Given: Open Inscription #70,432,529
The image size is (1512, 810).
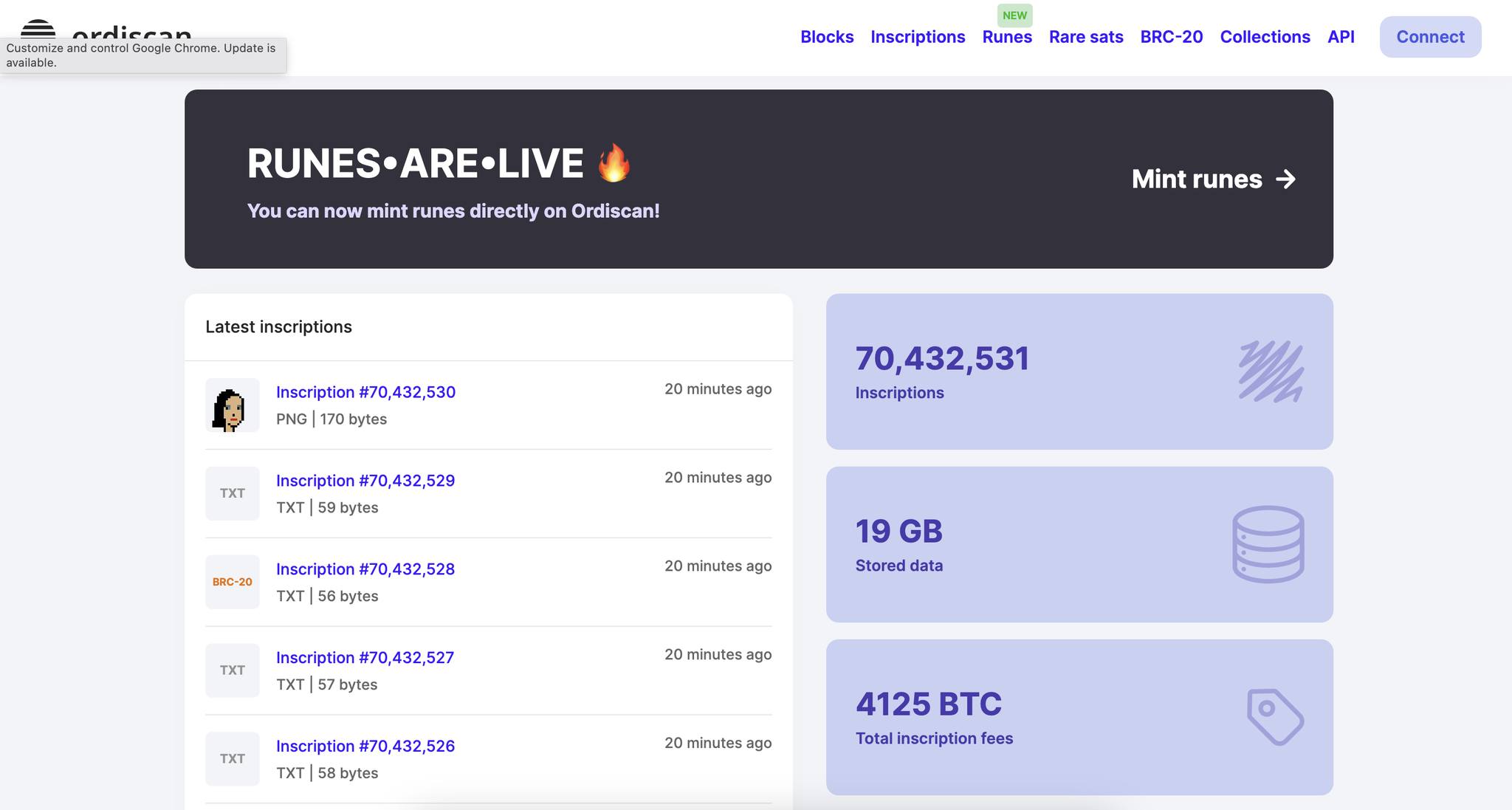Looking at the screenshot, I should [365, 481].
